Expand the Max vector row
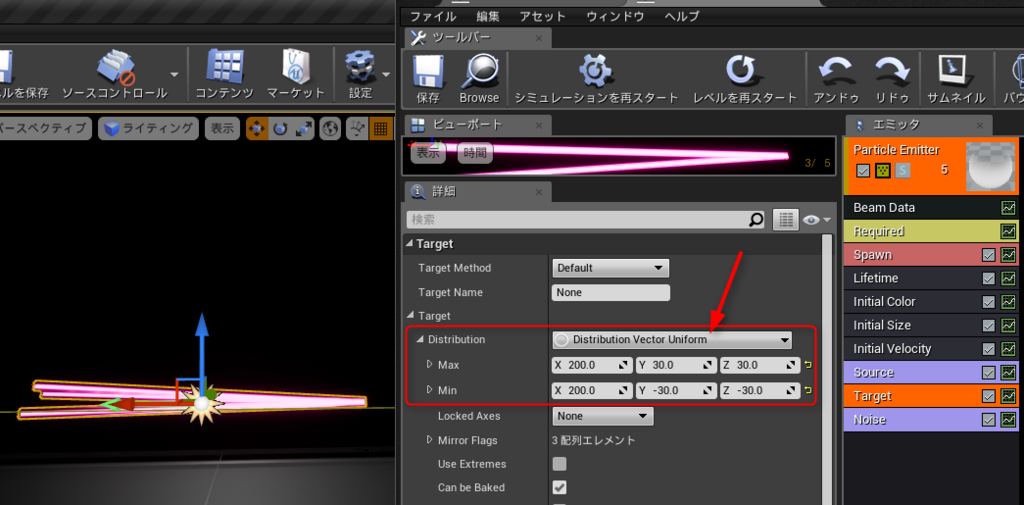Image resolution: width=1024 pixels, height=505 pixels. 430,364
